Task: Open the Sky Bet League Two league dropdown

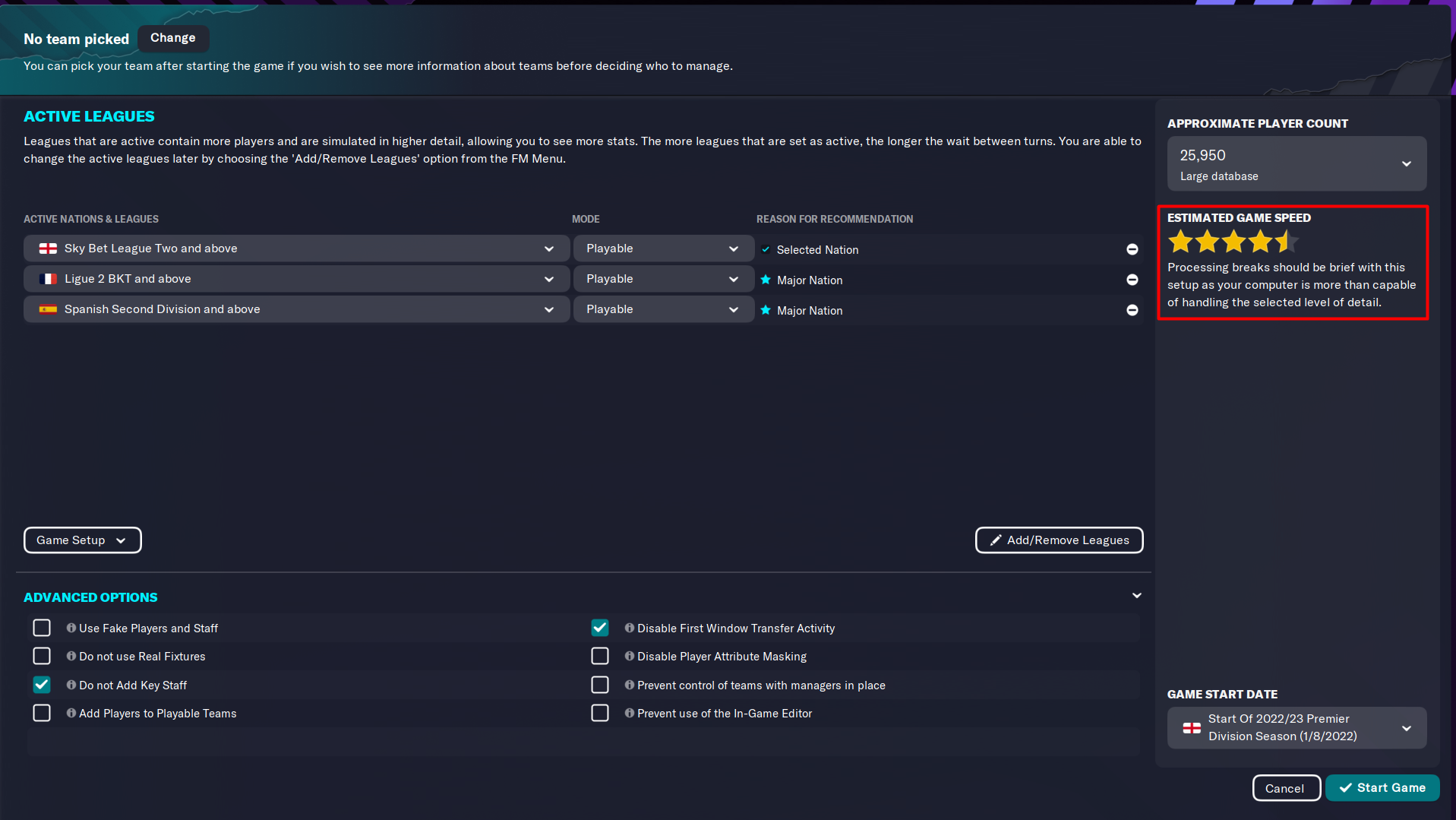Action: tap(296, 249)
